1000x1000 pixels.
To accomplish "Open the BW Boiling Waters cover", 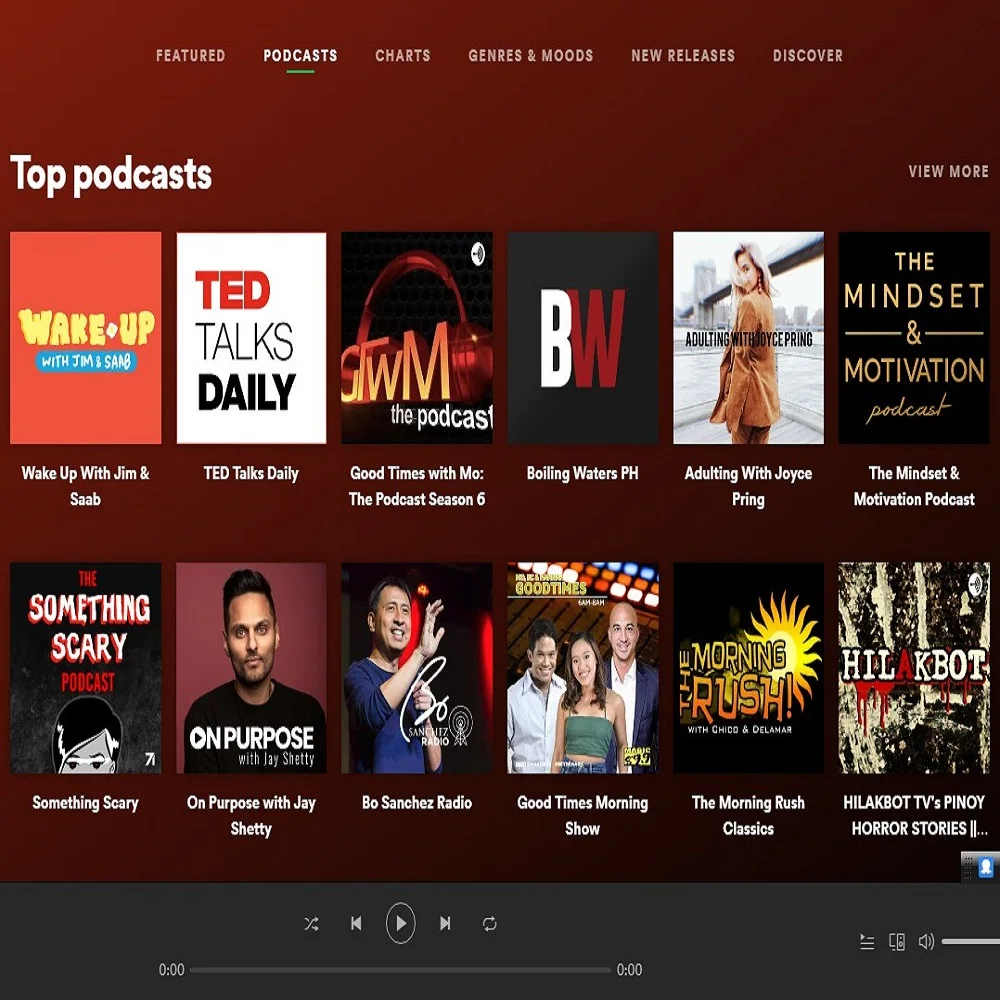I will click(583, 337).
